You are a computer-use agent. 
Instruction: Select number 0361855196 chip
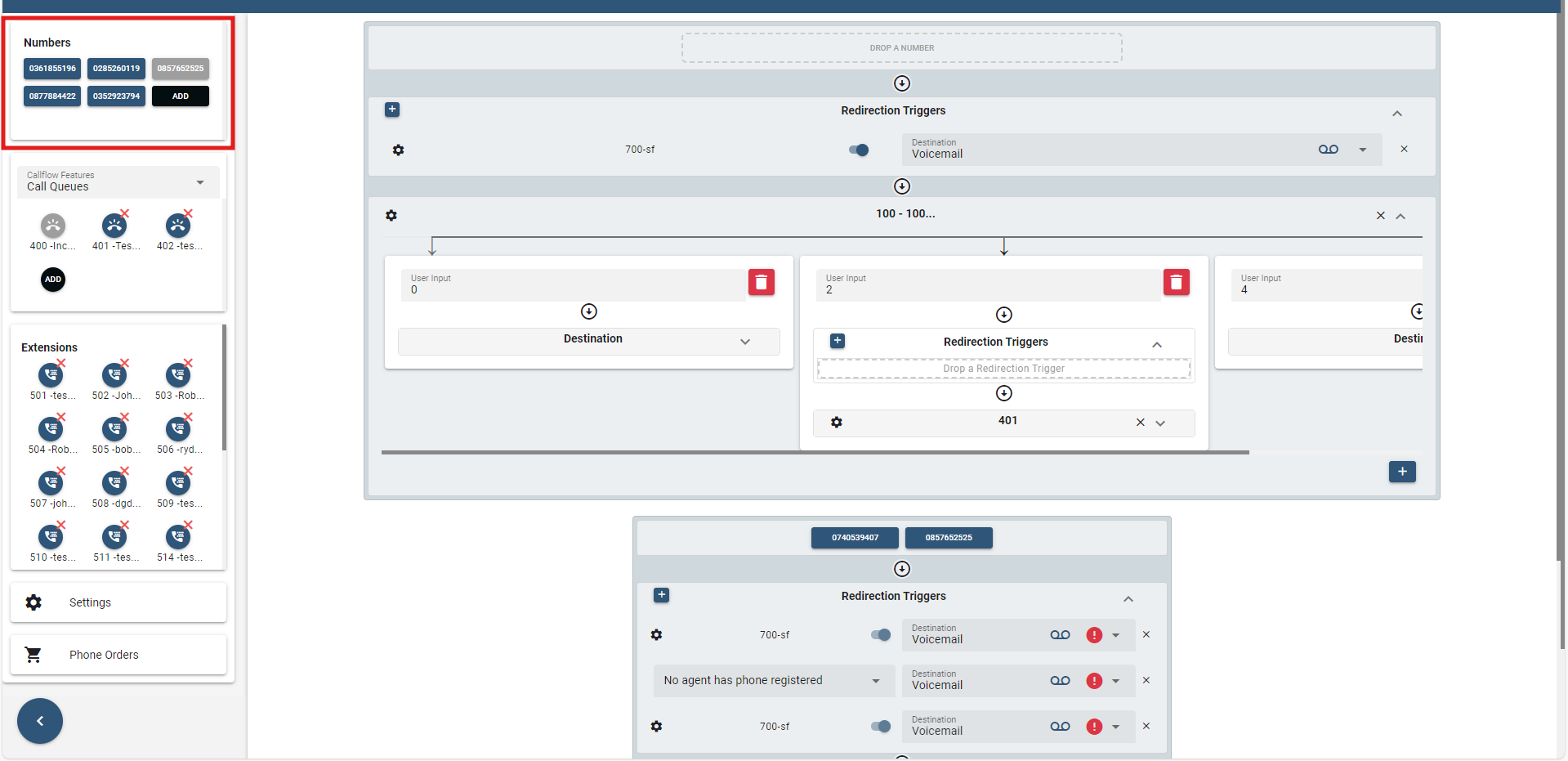tap(52, 69)
